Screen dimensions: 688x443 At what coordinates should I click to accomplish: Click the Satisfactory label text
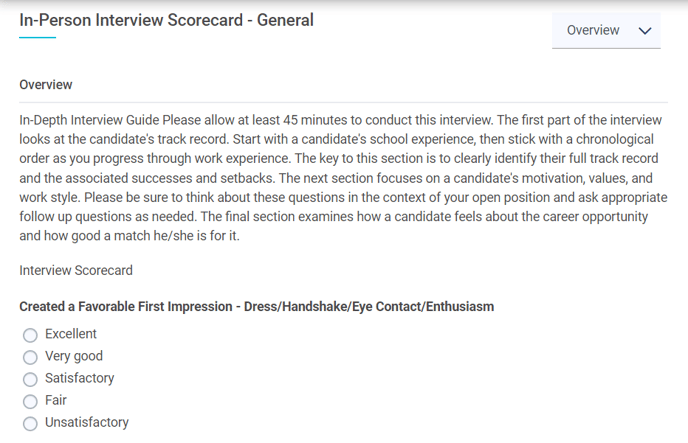pyautogui.click(x=80, y=378)
